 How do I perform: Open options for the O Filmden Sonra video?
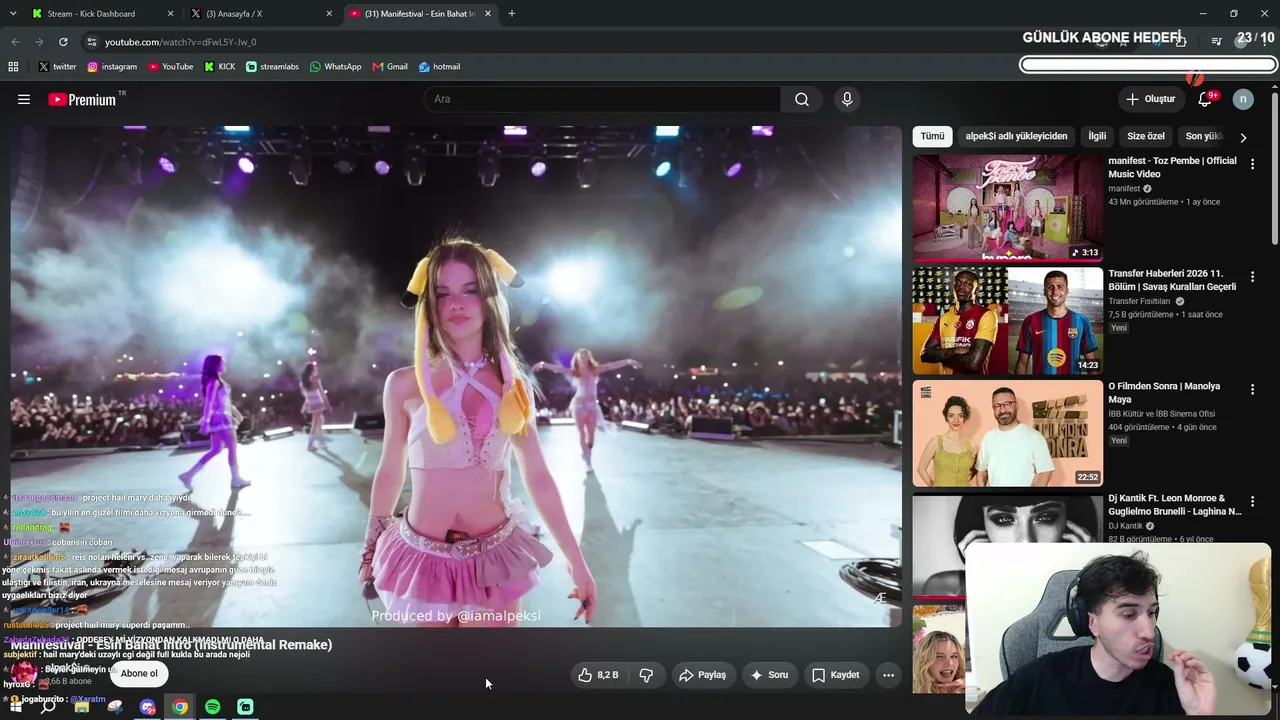[x=1252, y=389]
